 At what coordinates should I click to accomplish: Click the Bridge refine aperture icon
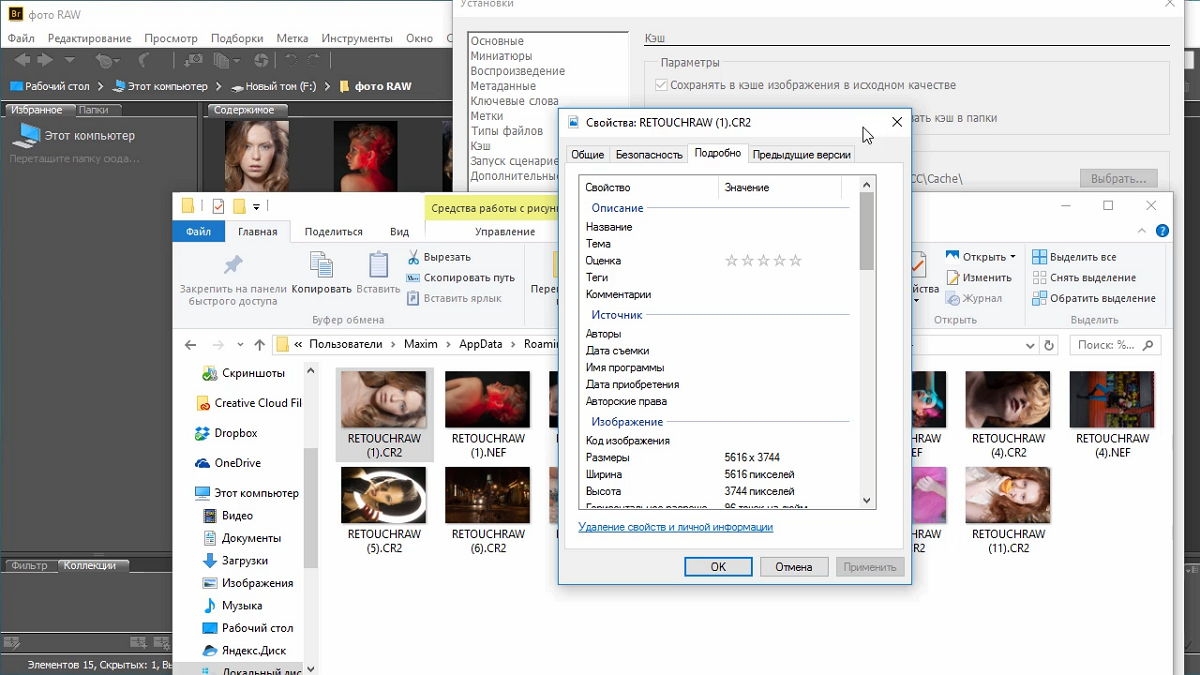(x=260, y=61)
